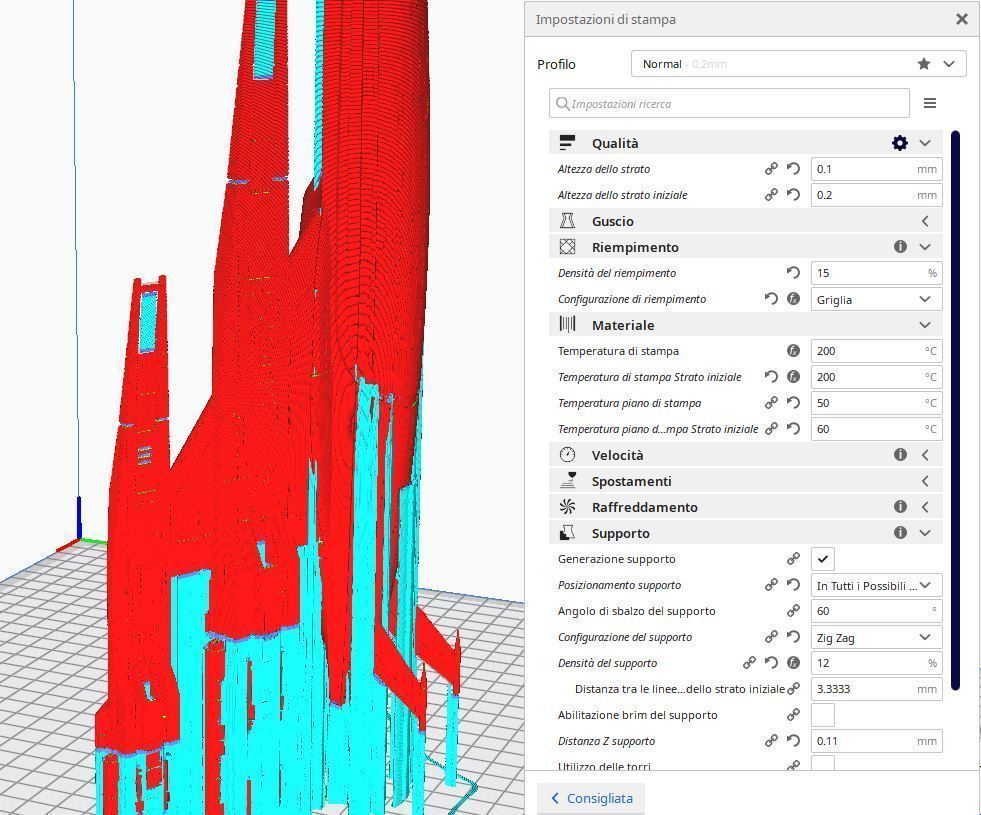The width and height of the screenshot is (981, 815).
Task: Open the Griglia infill pattern dropdown
Action: click(877, 299)
